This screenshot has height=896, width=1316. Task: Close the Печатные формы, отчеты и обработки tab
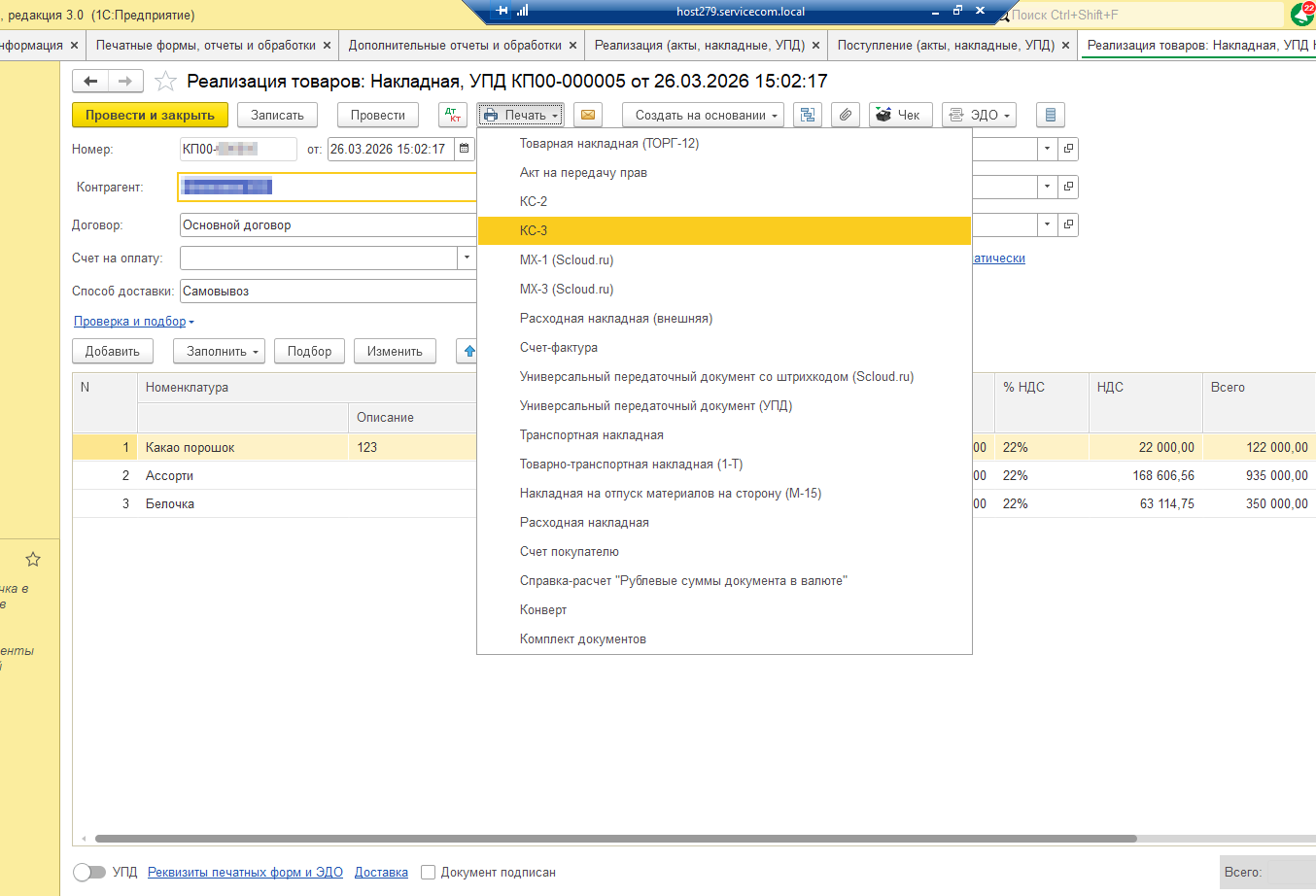coord(327,46)
